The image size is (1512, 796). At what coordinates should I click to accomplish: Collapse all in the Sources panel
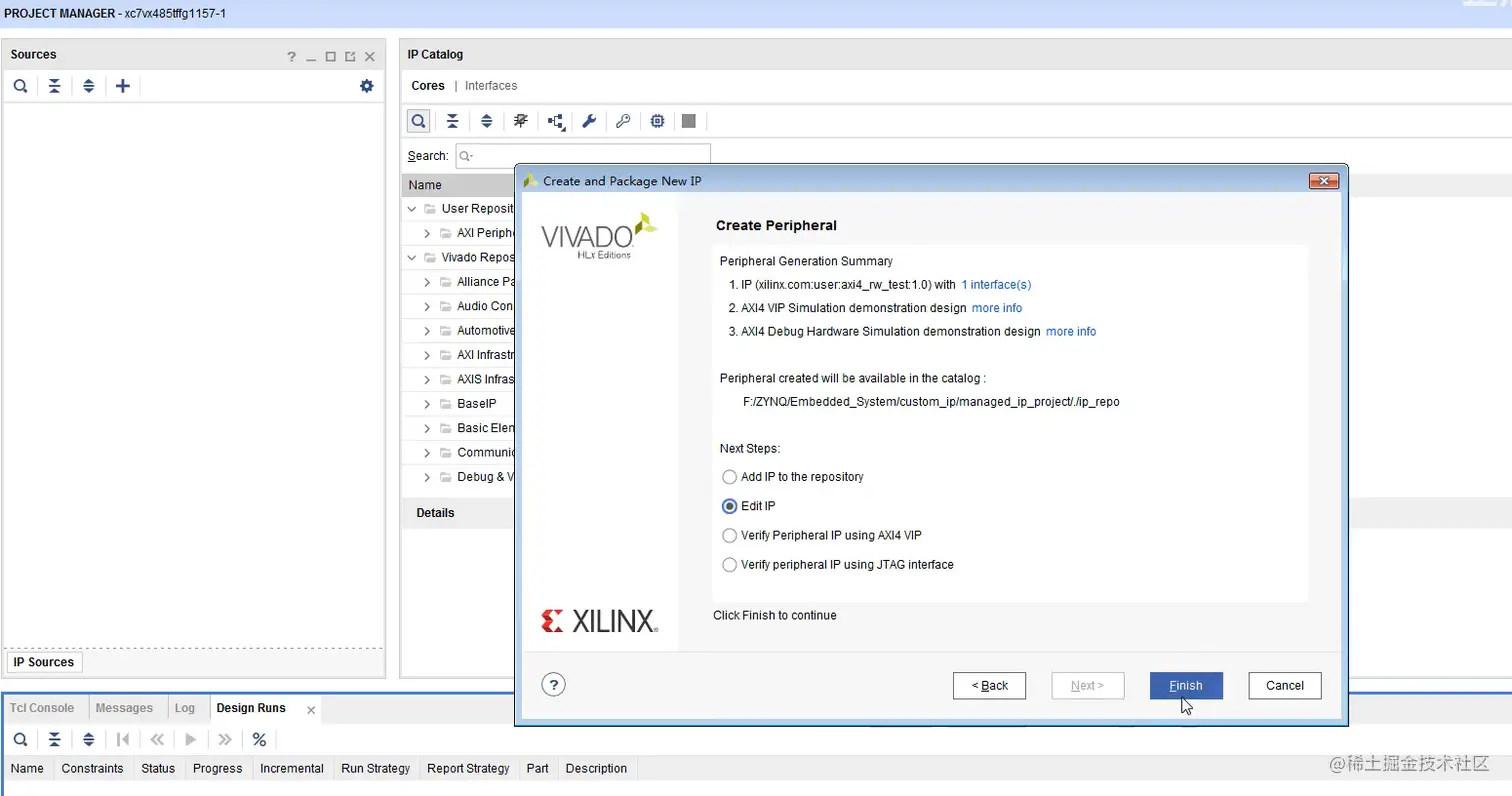tap(54, 86)
